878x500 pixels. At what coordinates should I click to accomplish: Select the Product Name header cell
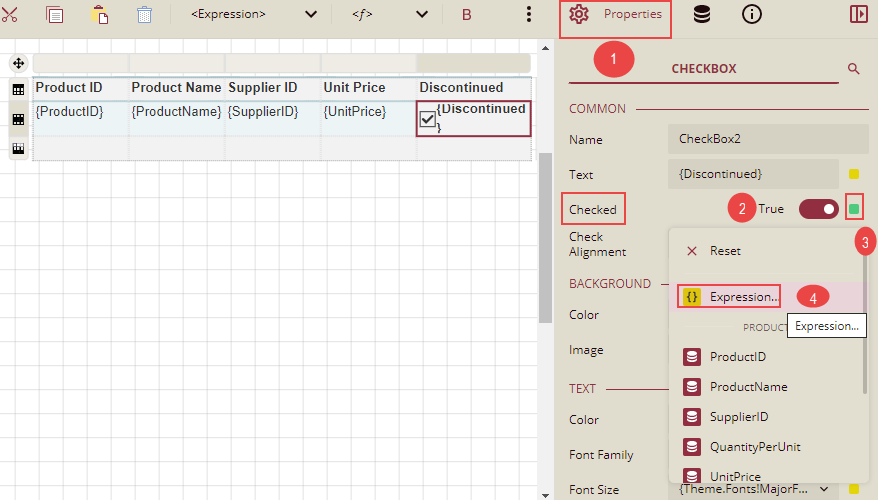point(177,88)
